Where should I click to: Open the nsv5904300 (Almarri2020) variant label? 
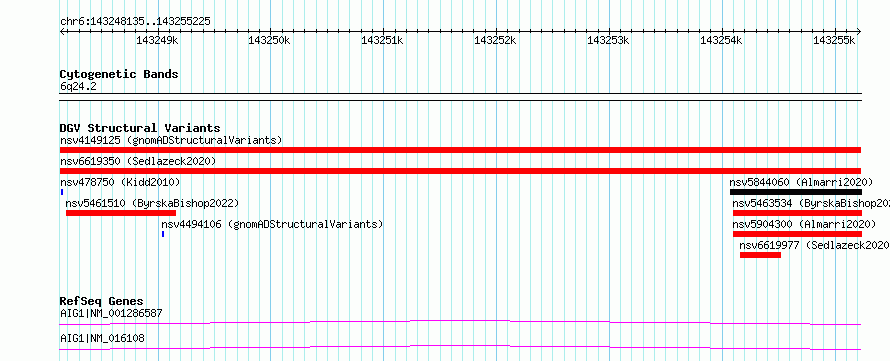tap(804, 224)
